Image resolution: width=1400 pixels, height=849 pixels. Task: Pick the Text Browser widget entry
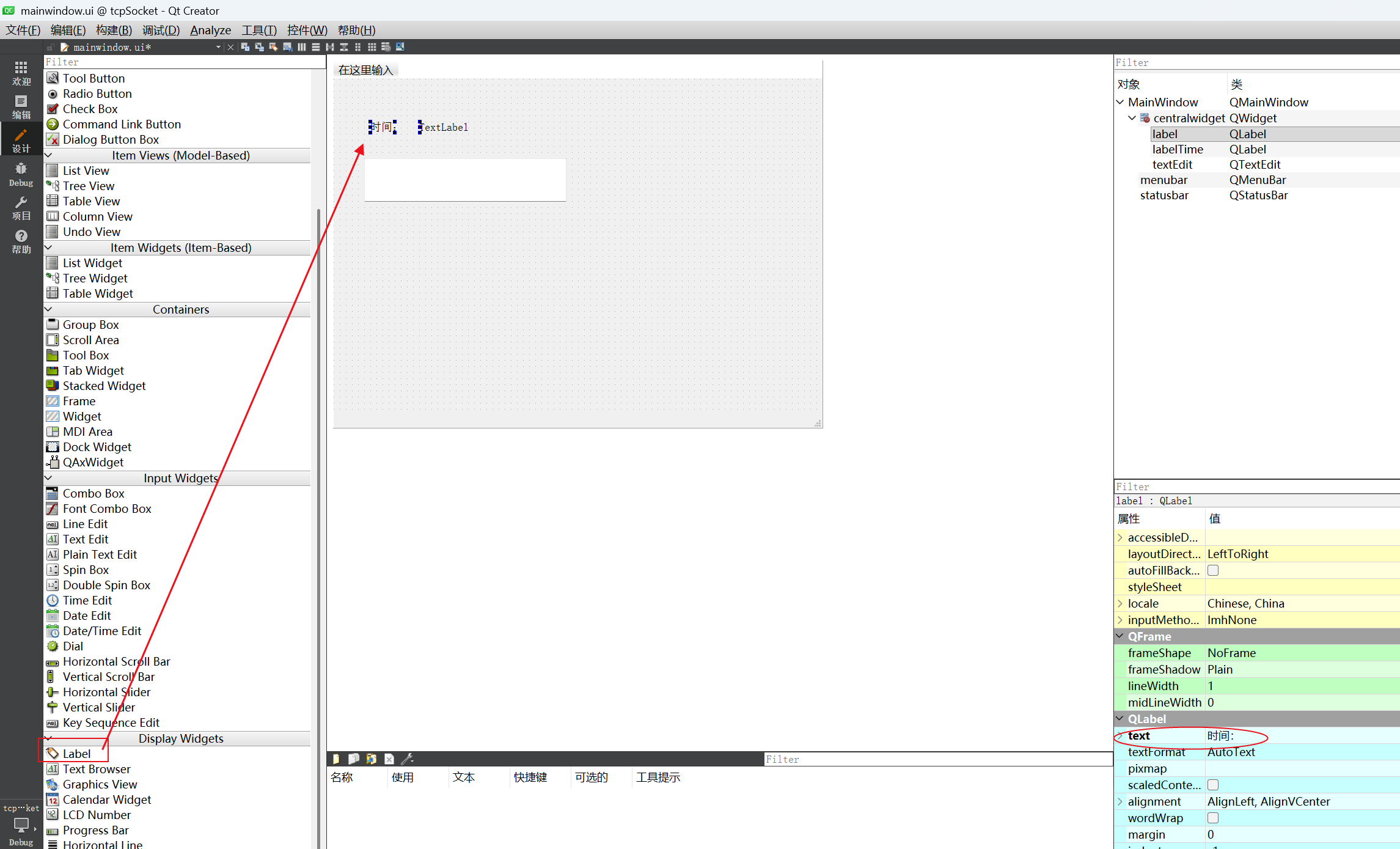(x=96, y=769)
